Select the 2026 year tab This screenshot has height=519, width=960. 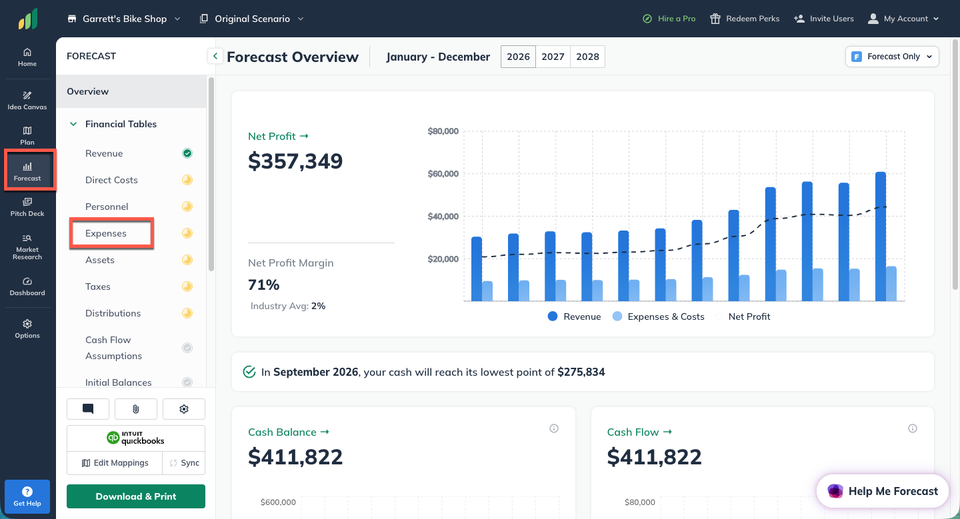tap(518, 56)
